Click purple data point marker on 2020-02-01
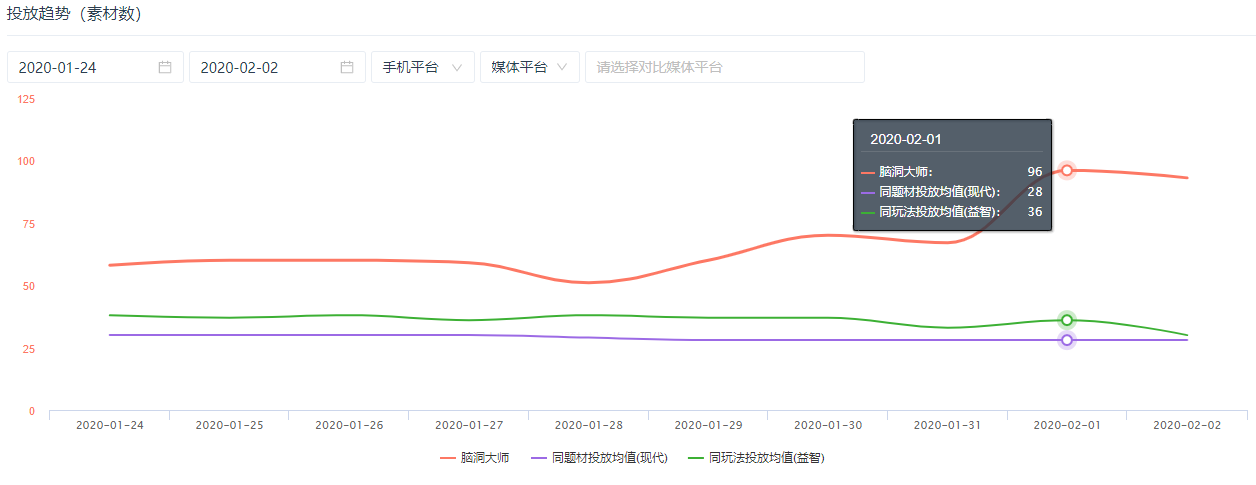Screen dimensions: 1256x485 coord(1067,340)
